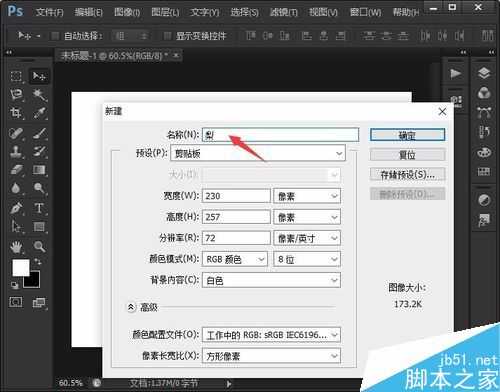Select the Move tool in toolbox

click(x=39, y=76)
